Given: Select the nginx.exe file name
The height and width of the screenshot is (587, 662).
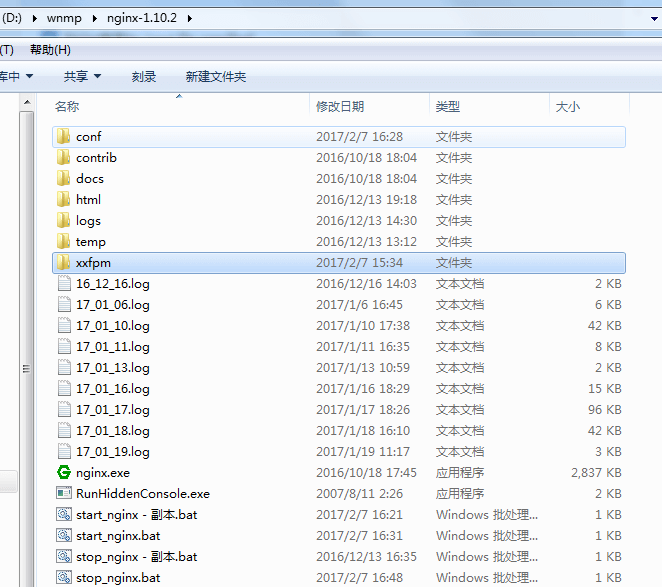Looking at the screenshot, I should tap(103, 473).
